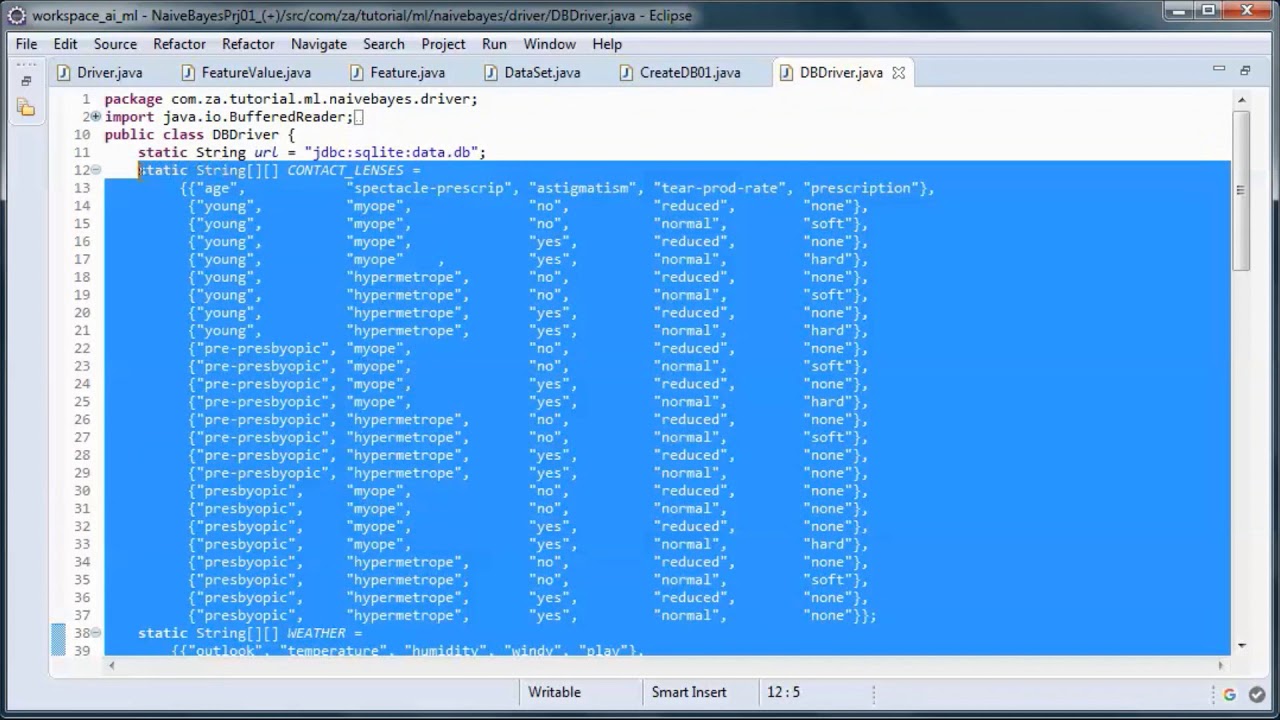Click the "prescription" header string on line 13
This screenshot has width=1280, height=720.
[861, 188]
